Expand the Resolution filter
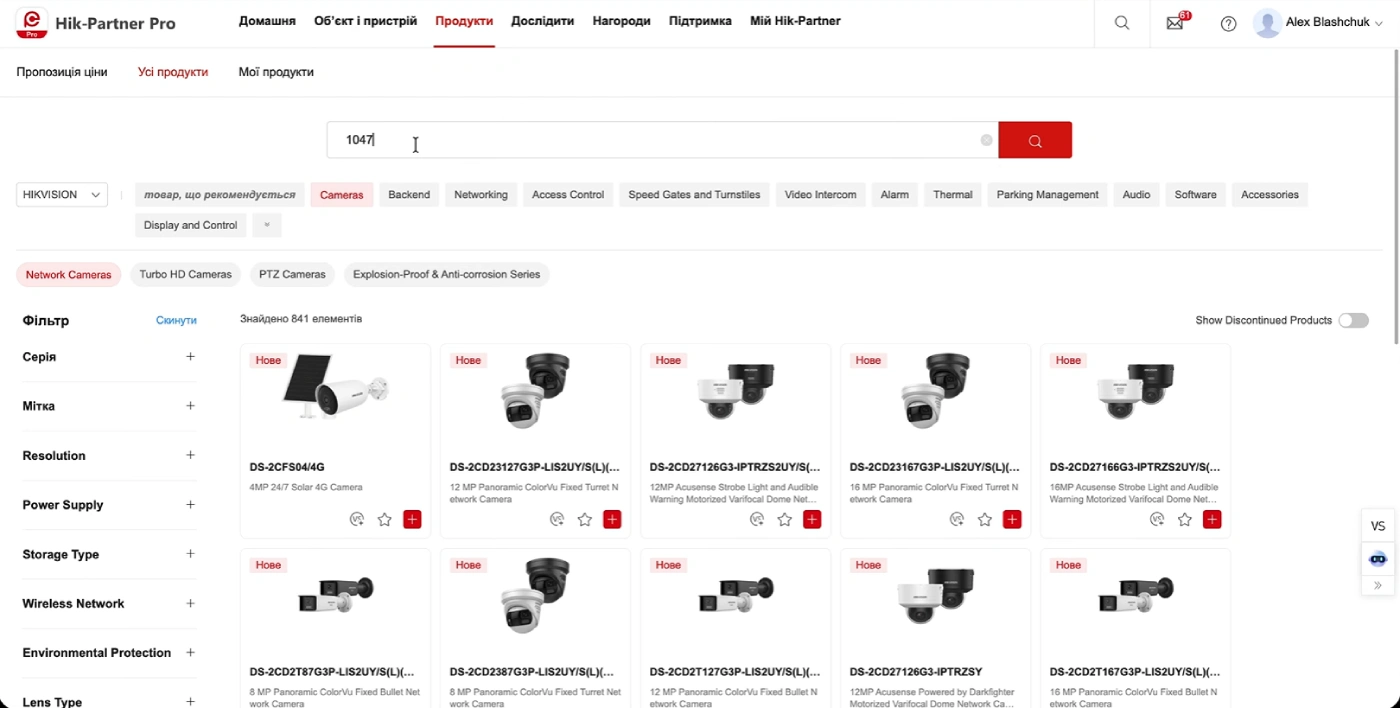Screen dimensions: 1400x708 point(190,455)
